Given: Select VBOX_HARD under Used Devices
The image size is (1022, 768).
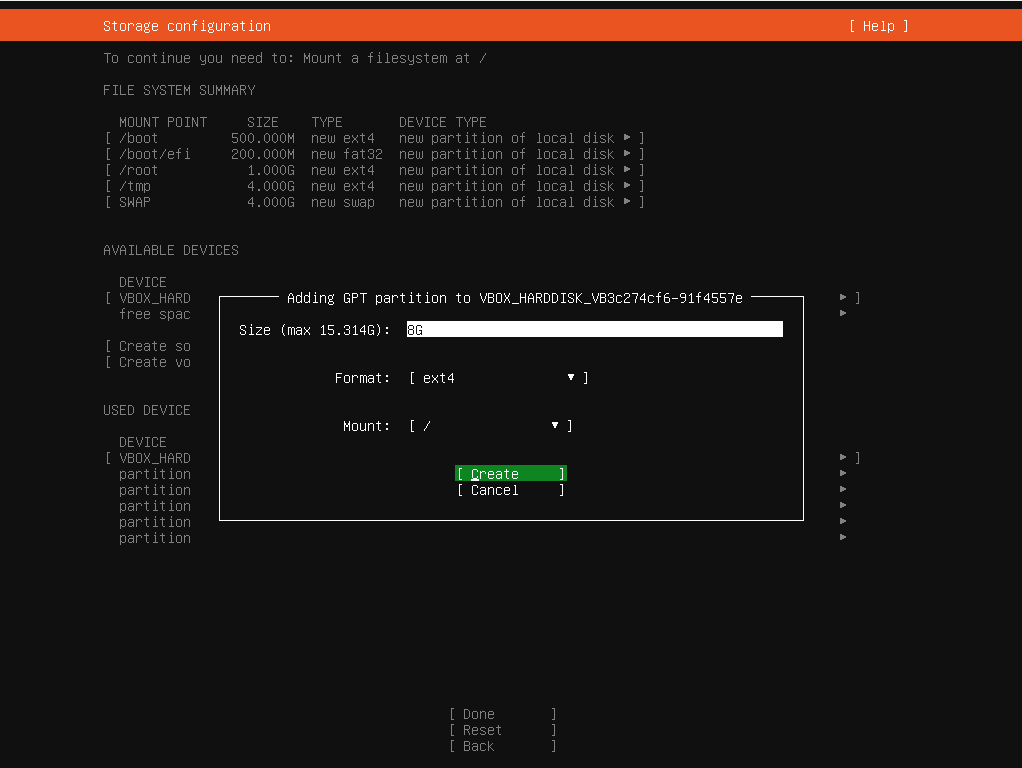Looking at the screenshot, I should [x=154, y=458].
